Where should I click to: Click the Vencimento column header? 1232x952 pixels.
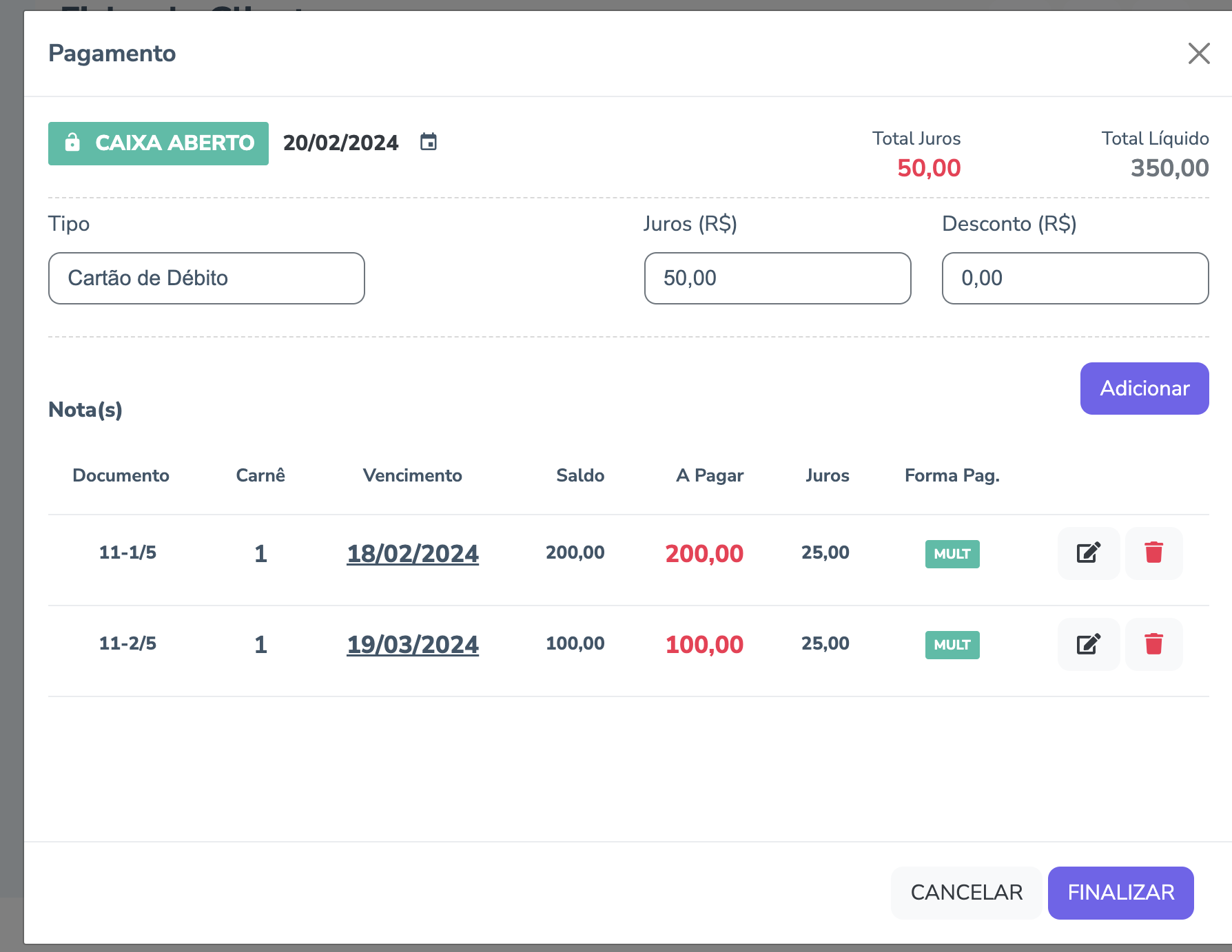412,475
